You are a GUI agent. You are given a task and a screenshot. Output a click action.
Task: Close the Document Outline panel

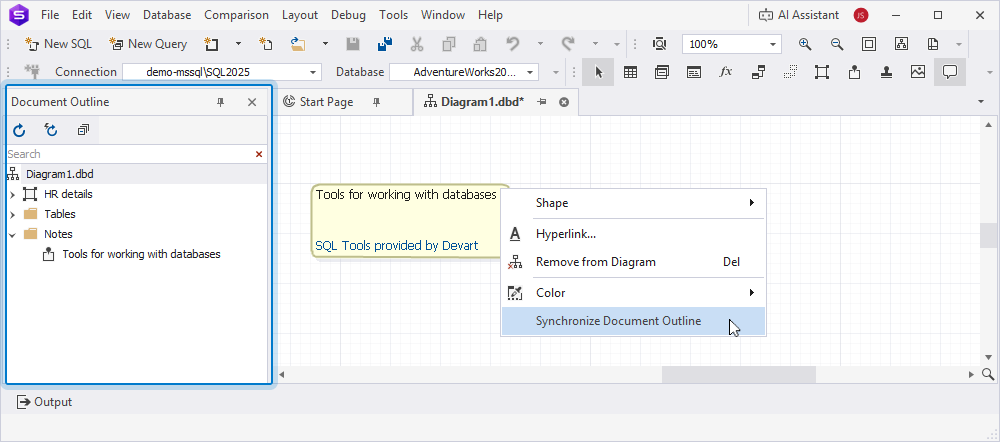(x=252, y=102)
